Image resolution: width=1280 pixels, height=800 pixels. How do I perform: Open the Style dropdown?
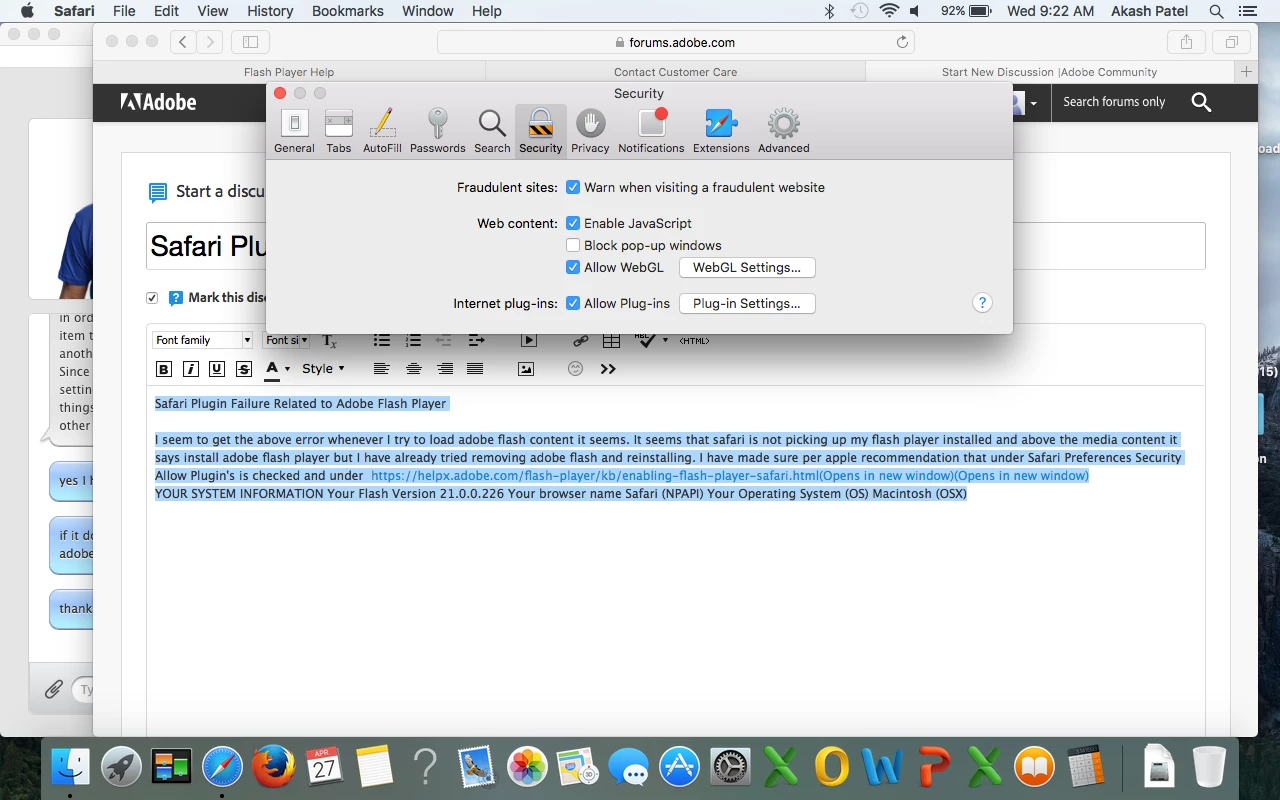tap(323, 369)
